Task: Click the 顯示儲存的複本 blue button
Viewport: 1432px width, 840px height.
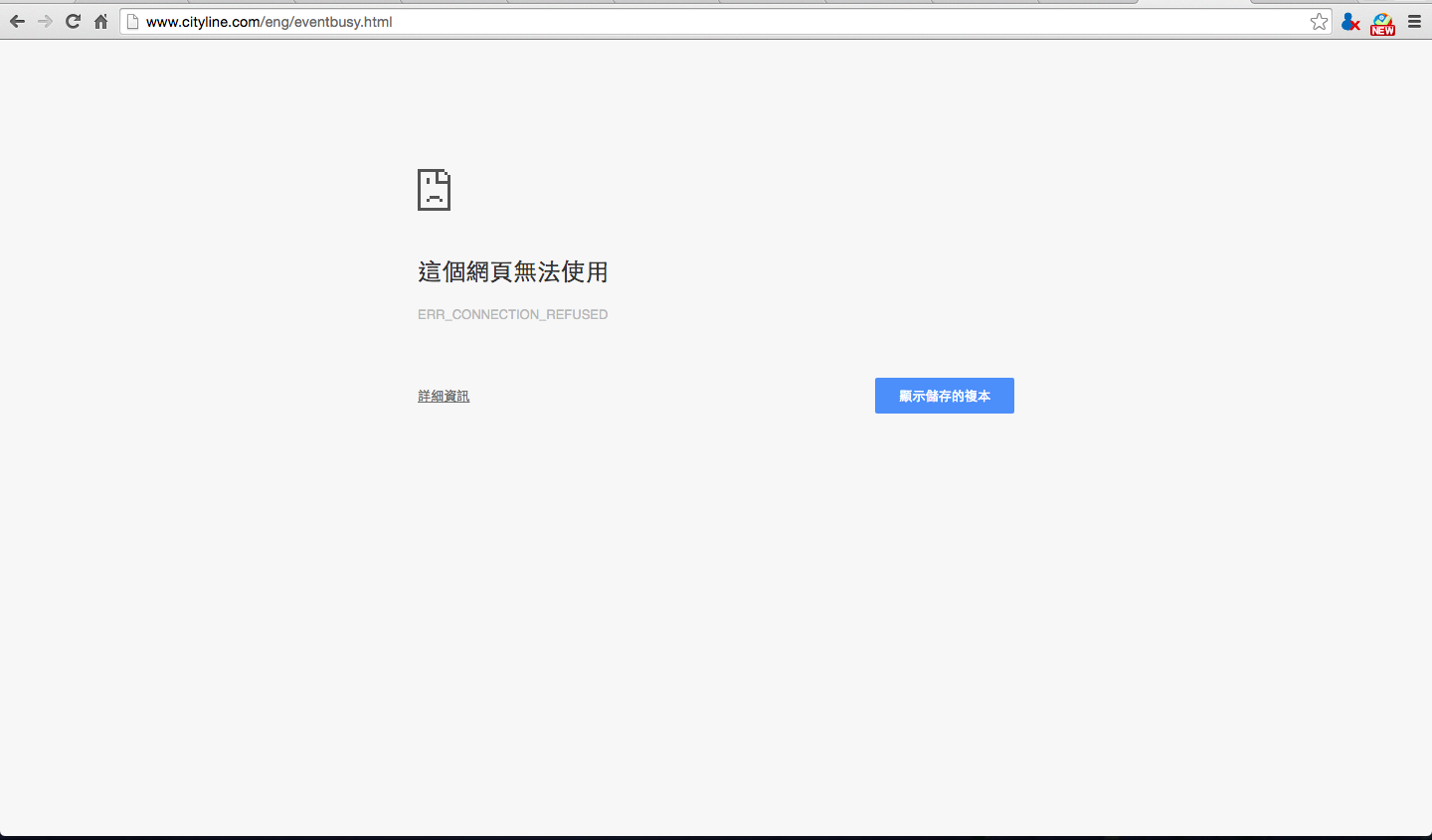Action: coord(944,395)
